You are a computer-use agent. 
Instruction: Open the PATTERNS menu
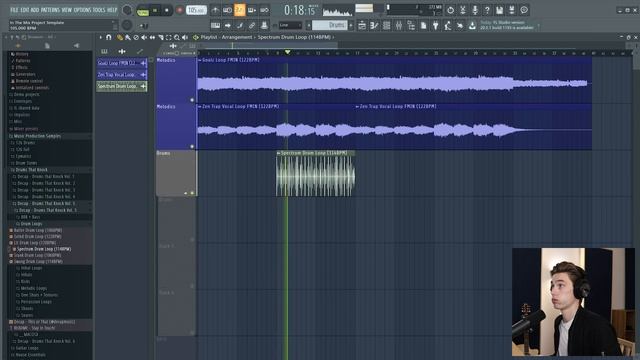point(50,9)
